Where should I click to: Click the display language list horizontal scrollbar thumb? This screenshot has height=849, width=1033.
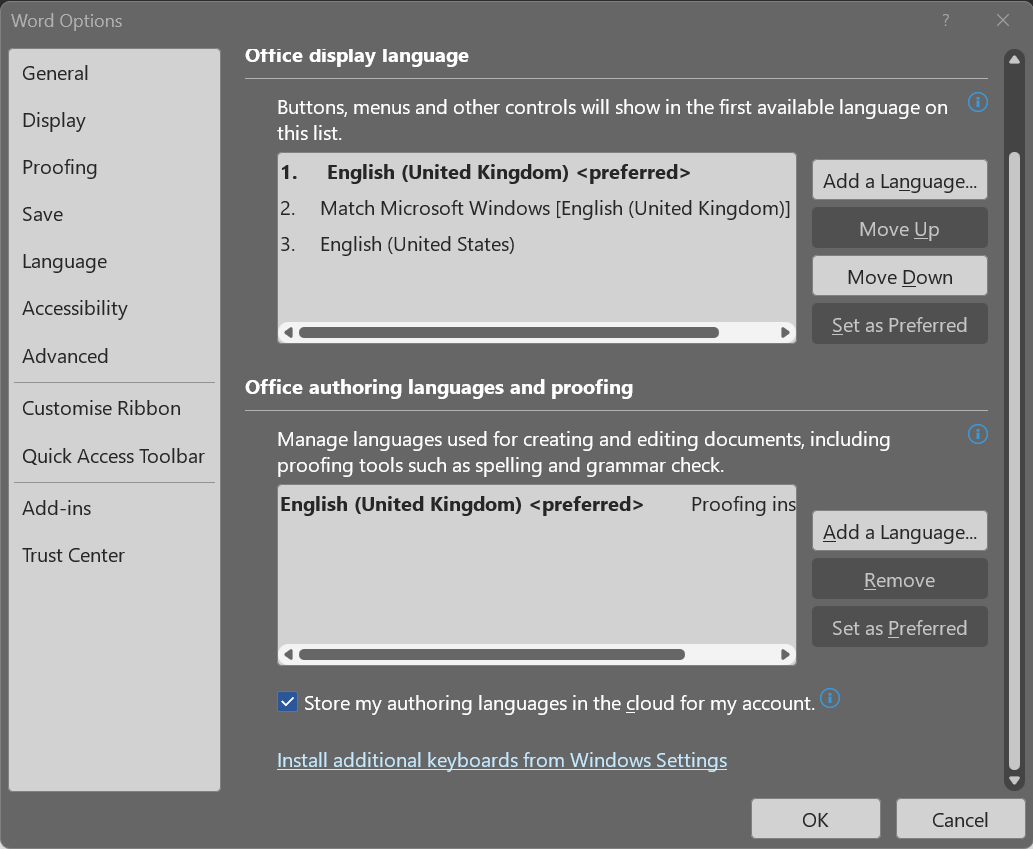509,333
